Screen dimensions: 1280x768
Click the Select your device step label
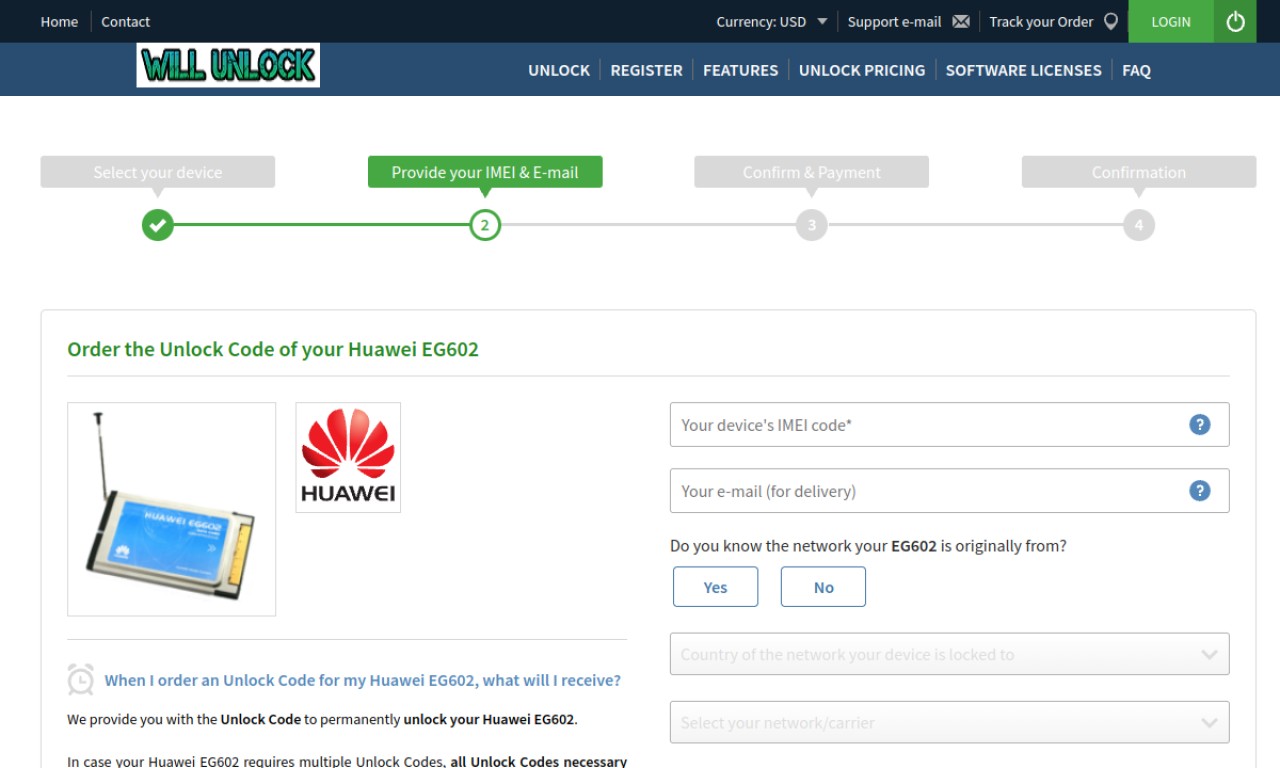[x=158, y=172]
